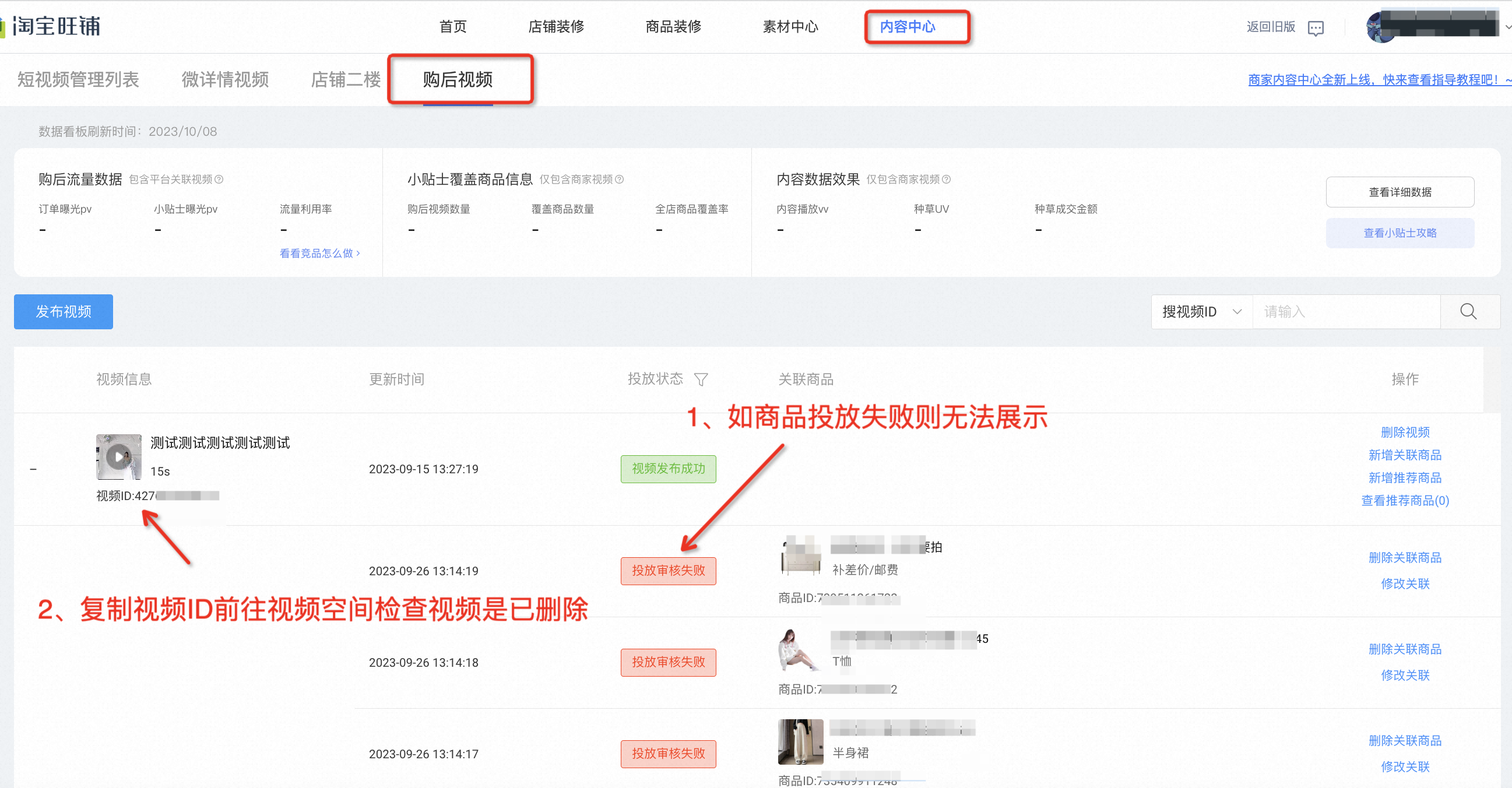
Task: Click 查看小贴士攻略 button
Action: pyautogui.click(x=1400, y=233)
